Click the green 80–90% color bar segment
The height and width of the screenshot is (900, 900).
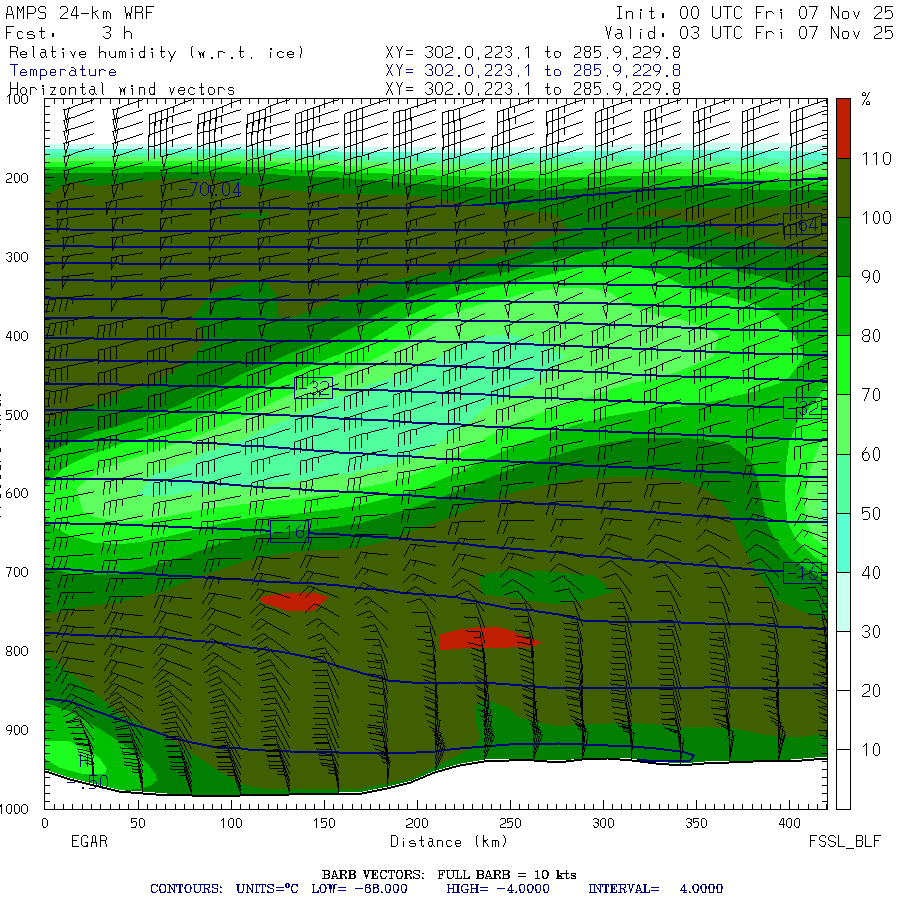click(843, 306)
